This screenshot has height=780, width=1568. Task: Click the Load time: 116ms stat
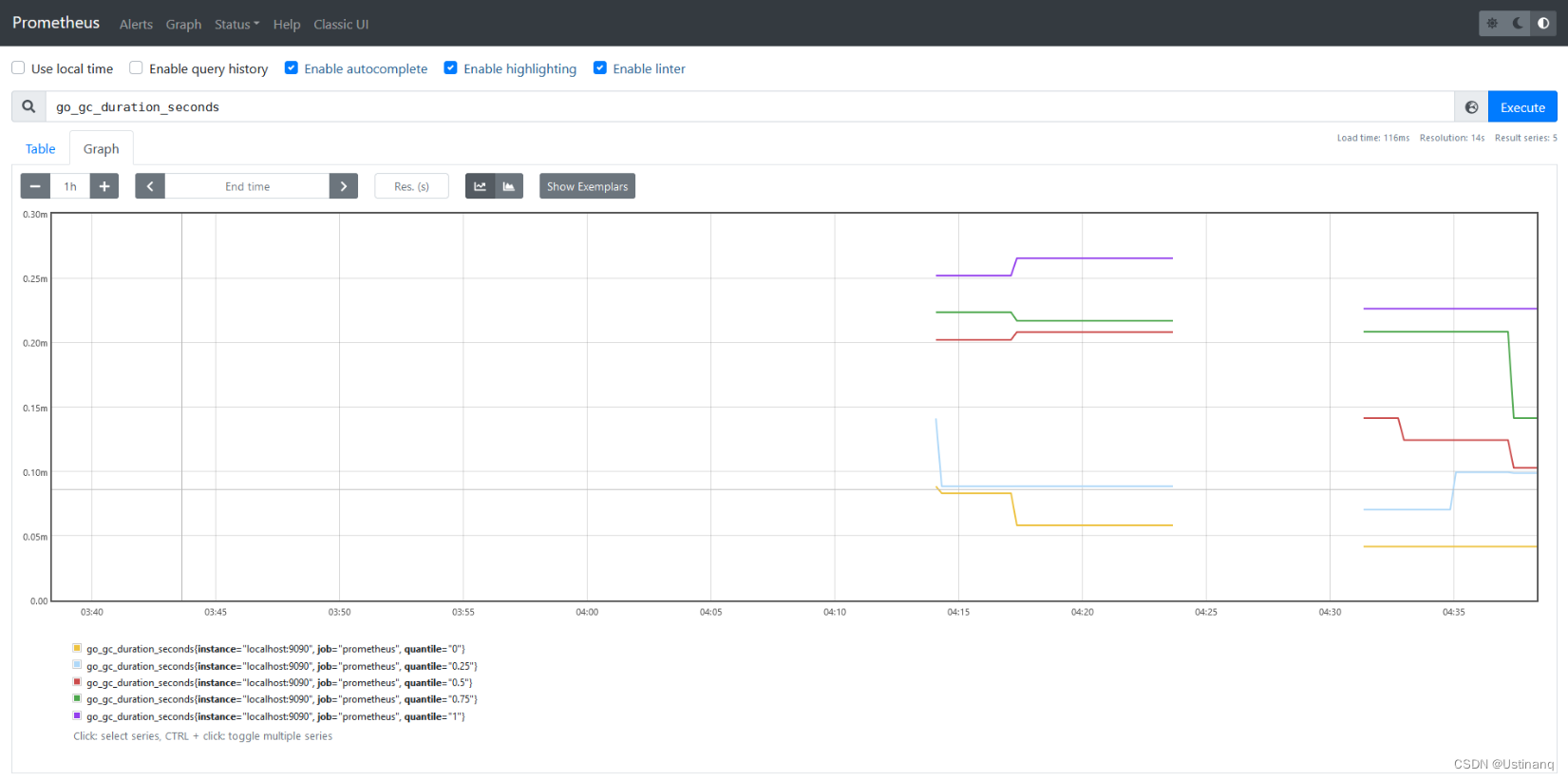click(x=1373, y=138)
